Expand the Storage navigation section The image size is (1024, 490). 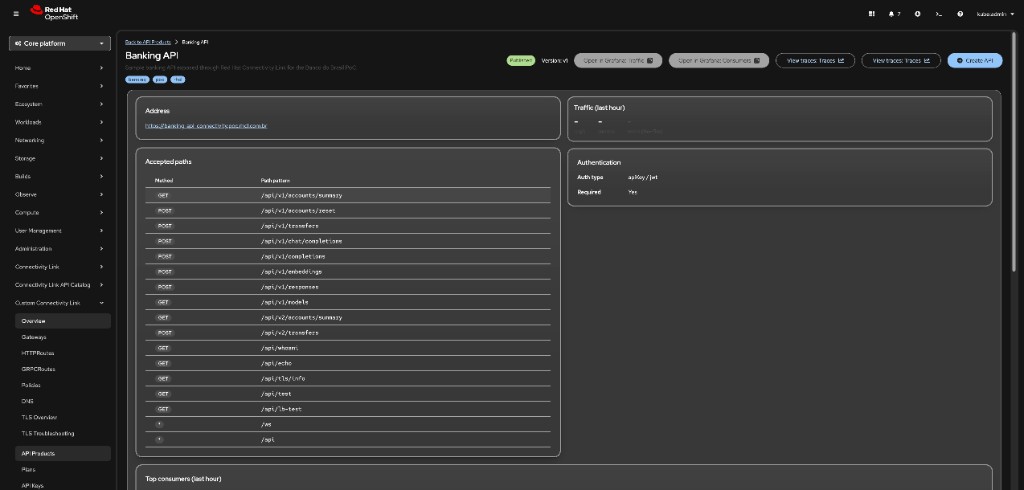pyautogui.click(x=59, y=158)
